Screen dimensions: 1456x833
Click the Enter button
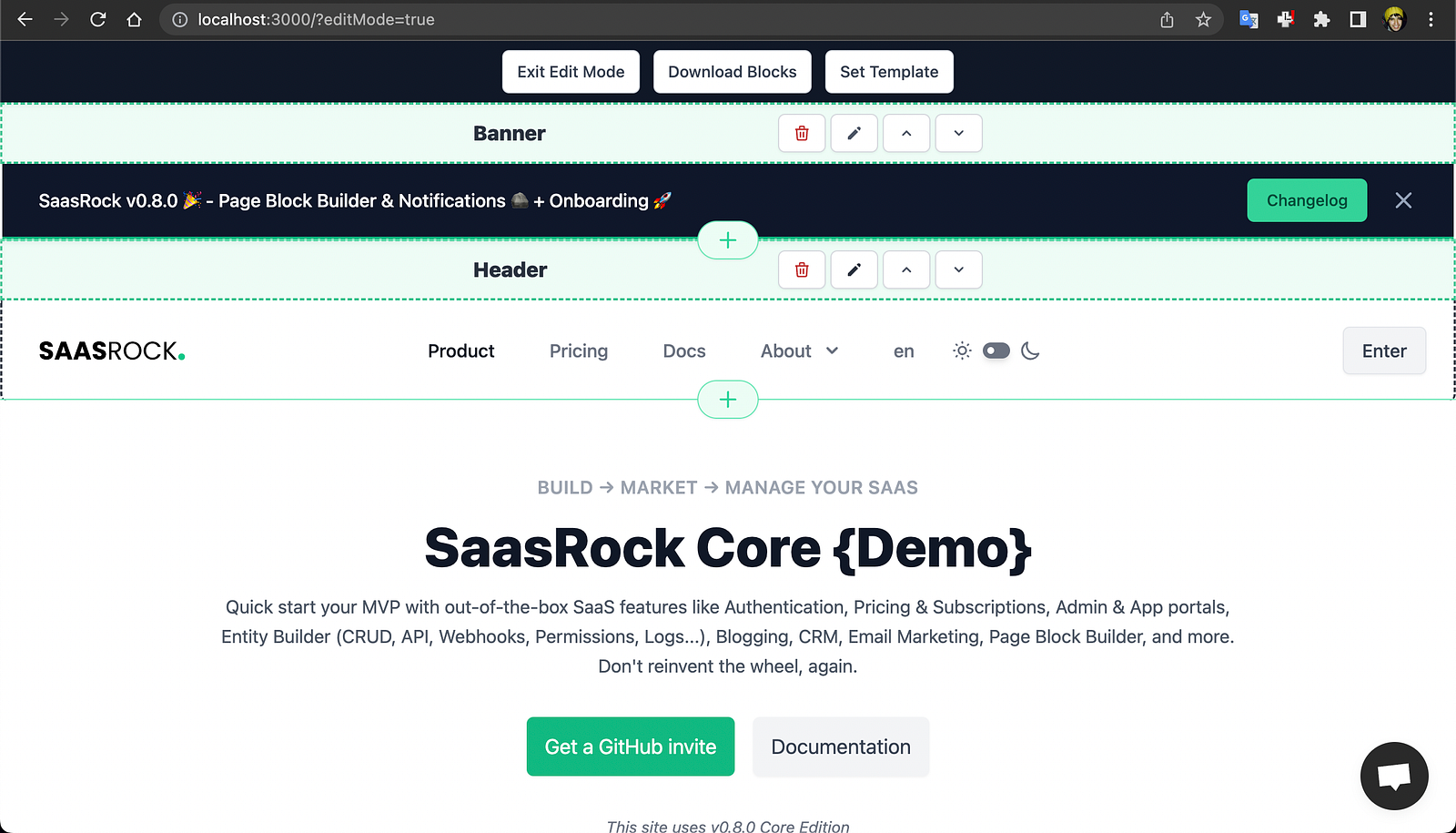[x=1384, y=350]
